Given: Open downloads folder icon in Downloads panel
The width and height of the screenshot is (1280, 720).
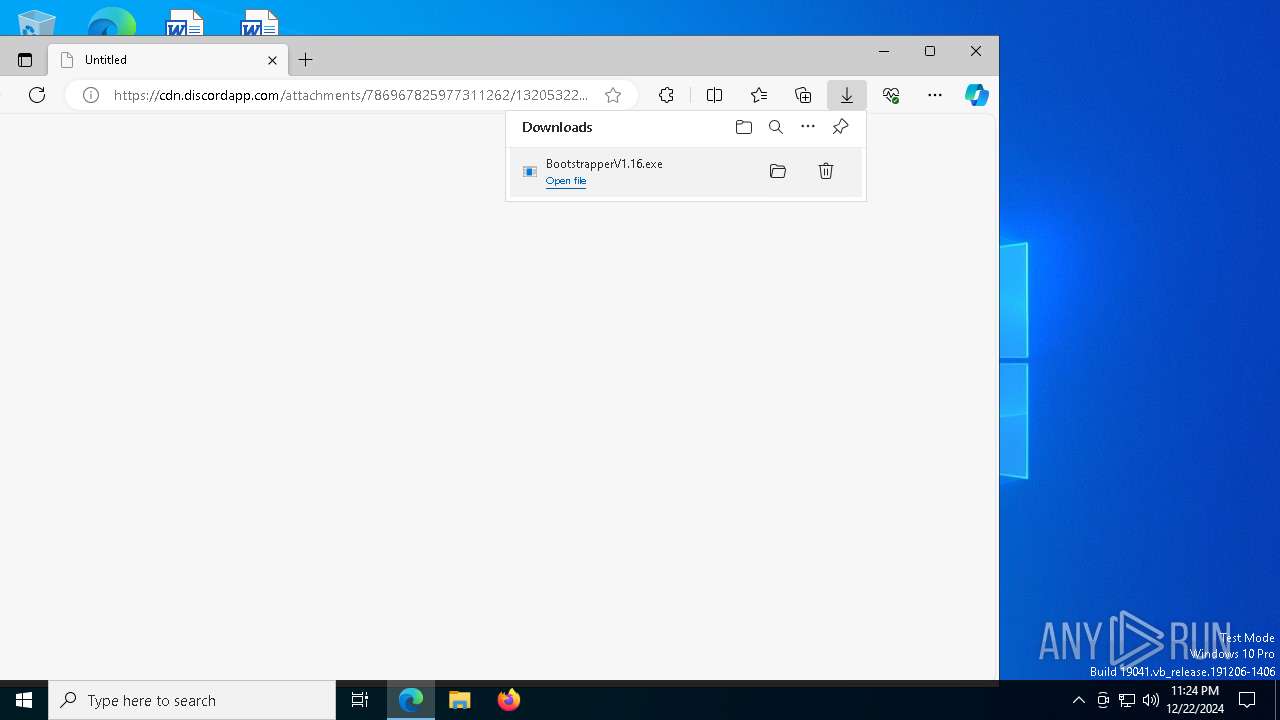Looking at the screenshot, I should click(744, 127).
